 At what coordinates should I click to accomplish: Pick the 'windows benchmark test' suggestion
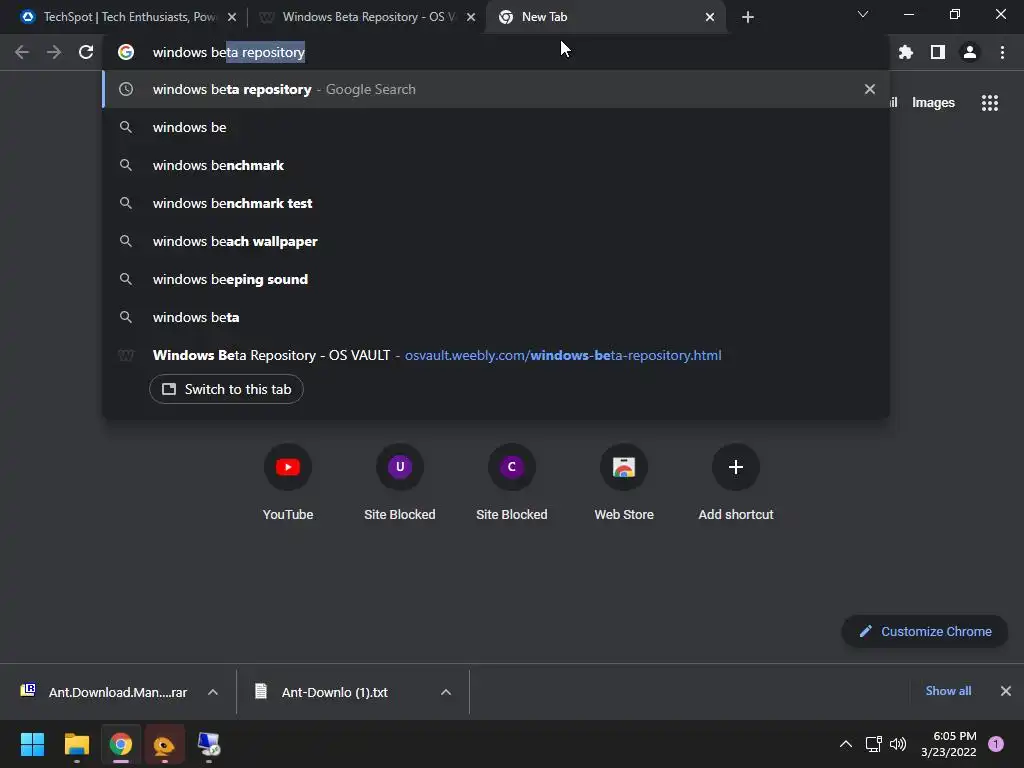coord(496,203)
